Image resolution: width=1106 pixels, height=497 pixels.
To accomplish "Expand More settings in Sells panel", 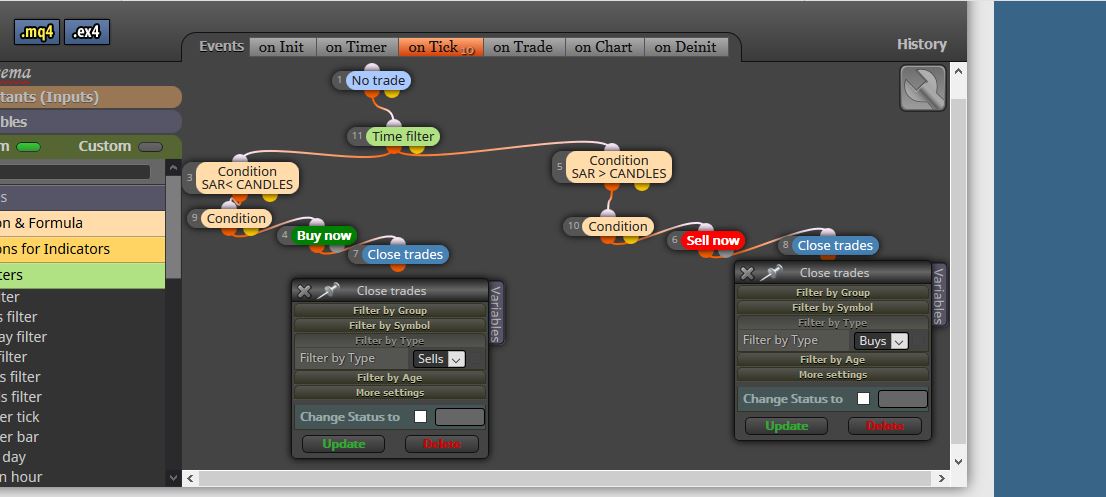I will pos(389,393).
